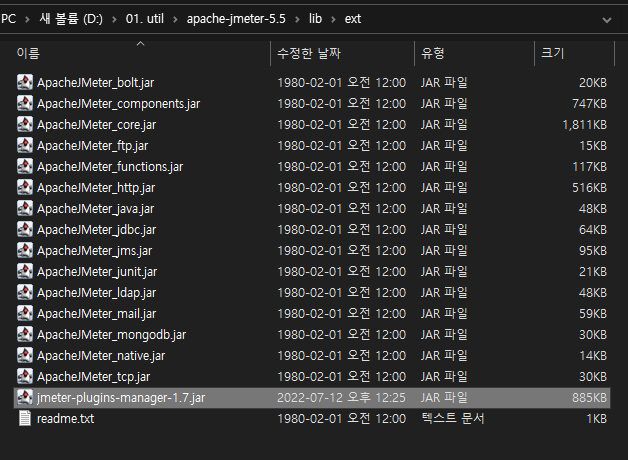Click the ApacheJMeter_bolt.jar file icon
Image resolution: width=628 pixels, height=460 pixels.
coord(25,82)
